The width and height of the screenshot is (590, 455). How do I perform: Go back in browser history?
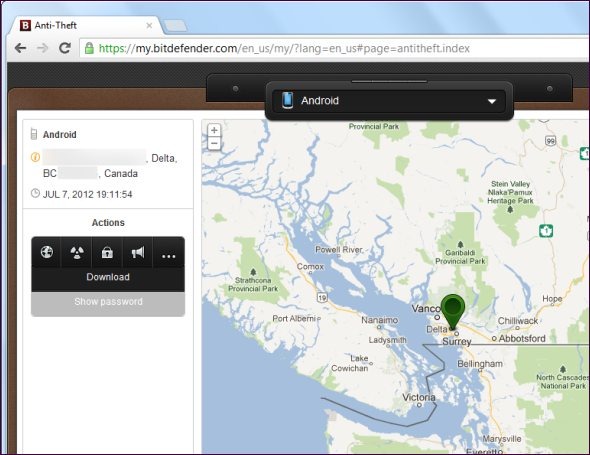(x=20, y=48)
